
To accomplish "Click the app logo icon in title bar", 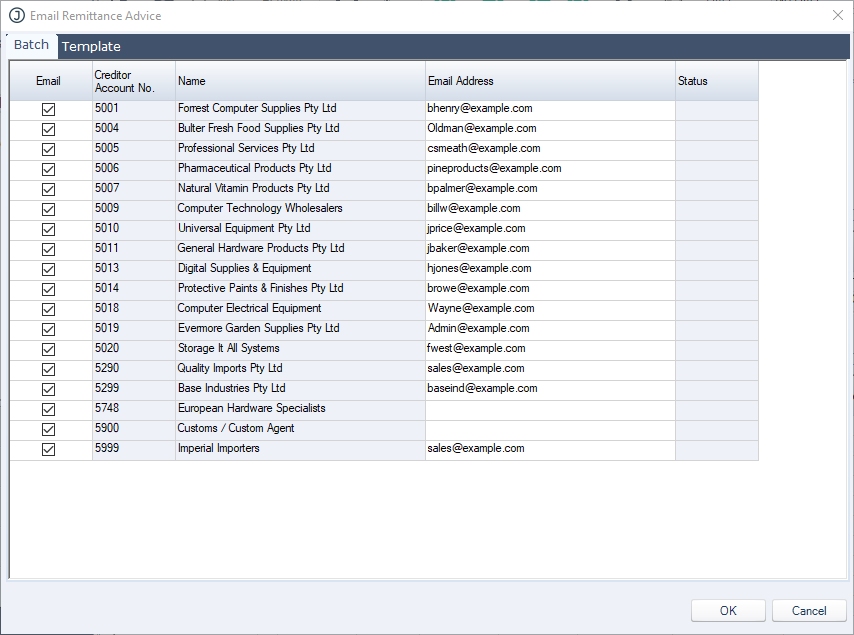I will pos(17,16).
